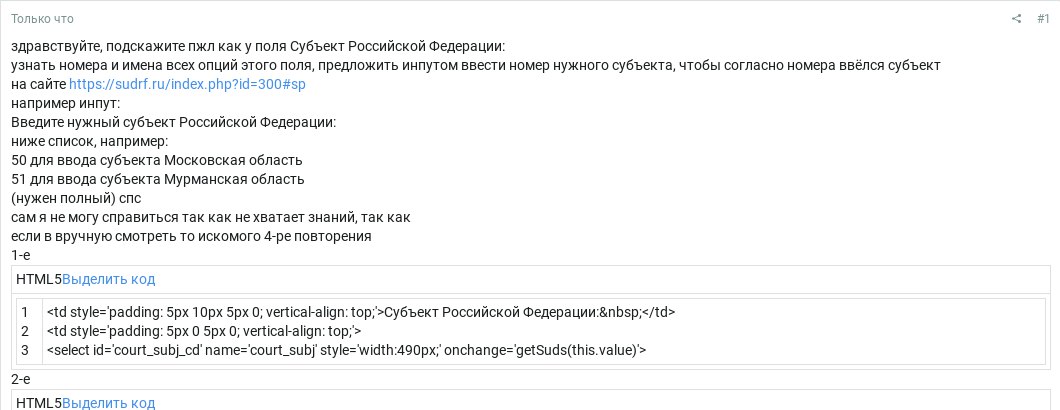
Task: Click code line 1 with the td label cell
Action: pos(361,312)
